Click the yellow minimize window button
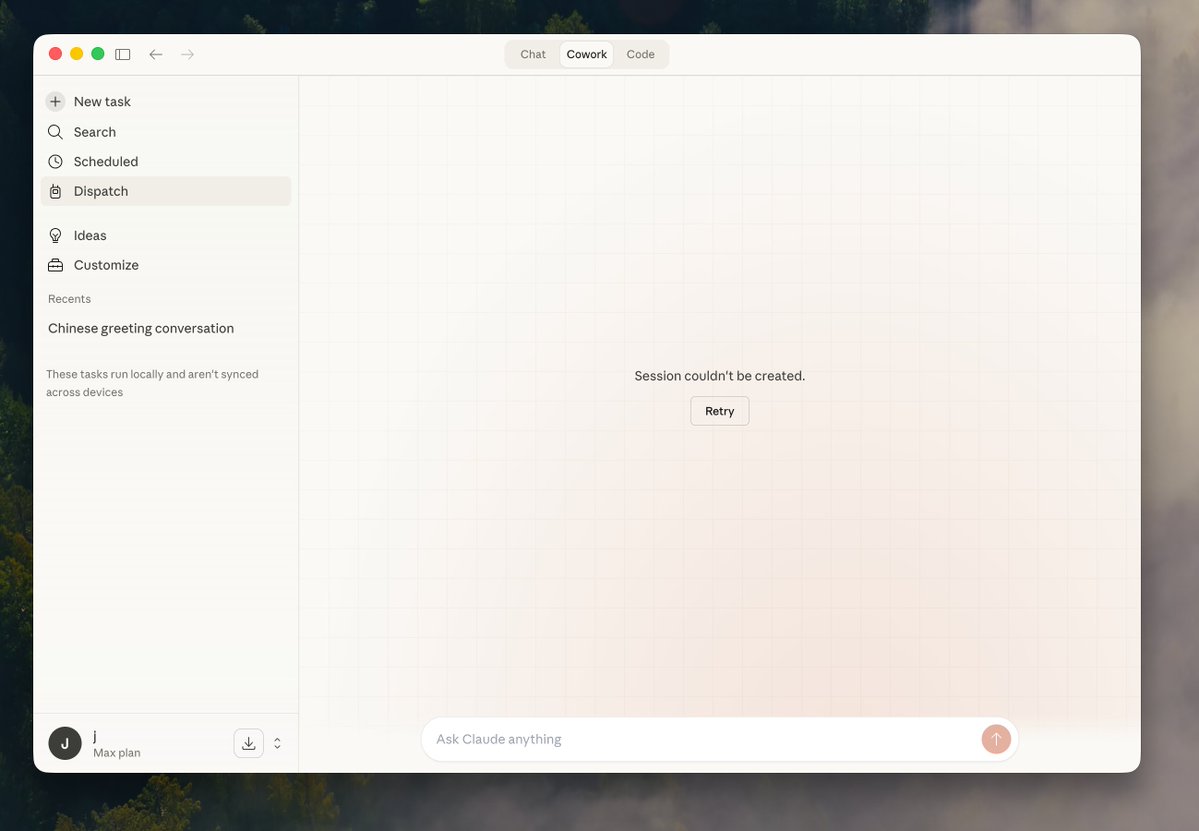The width and height of the screenshot is (1199, 831). pos(76,54)
